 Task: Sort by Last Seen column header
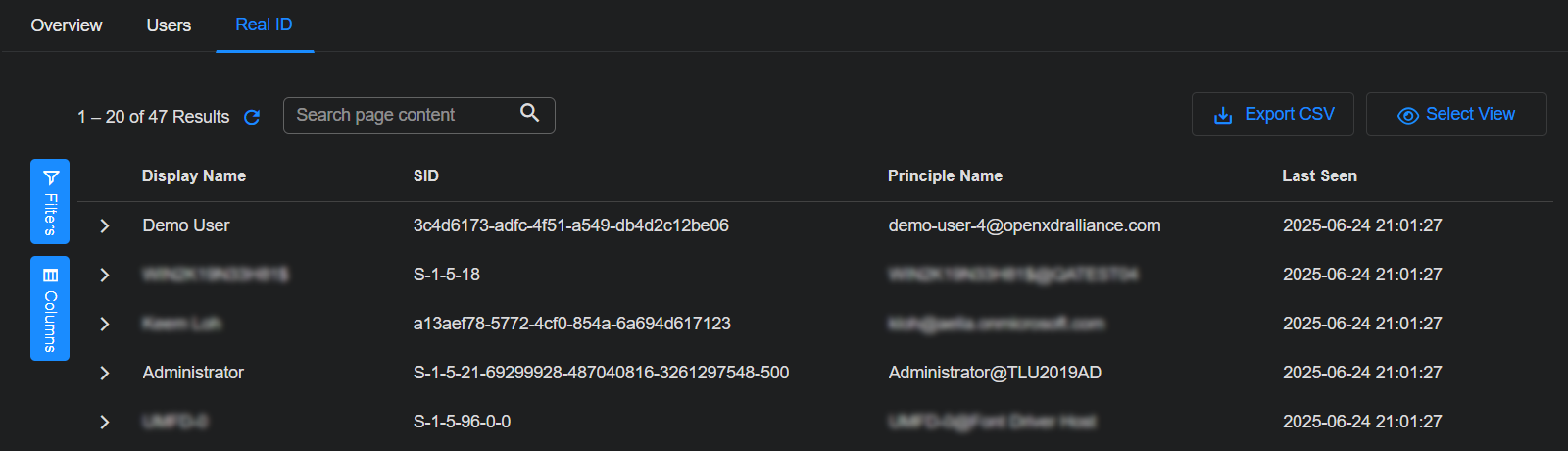pos(1319,176)
